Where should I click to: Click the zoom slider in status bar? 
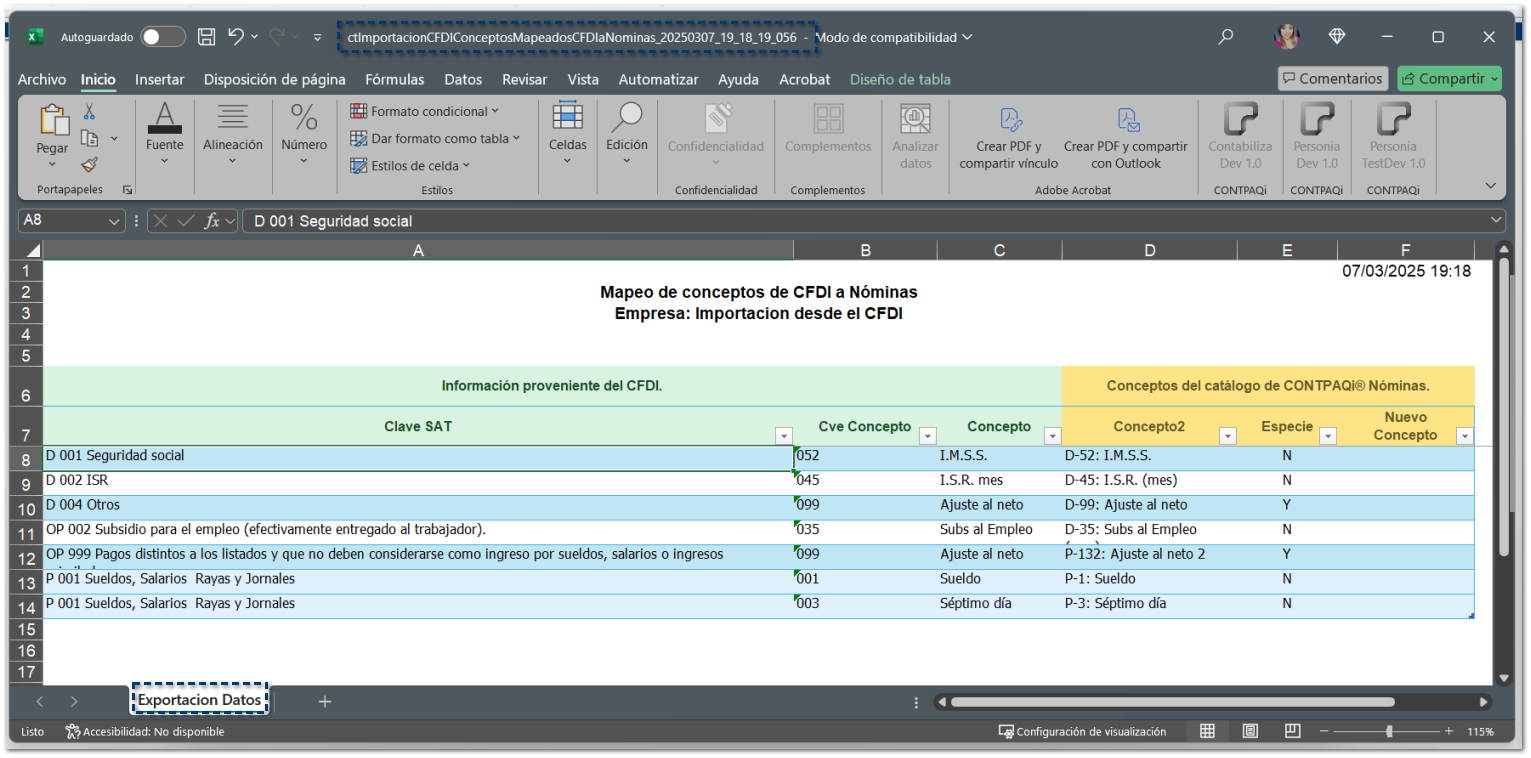1388,731
